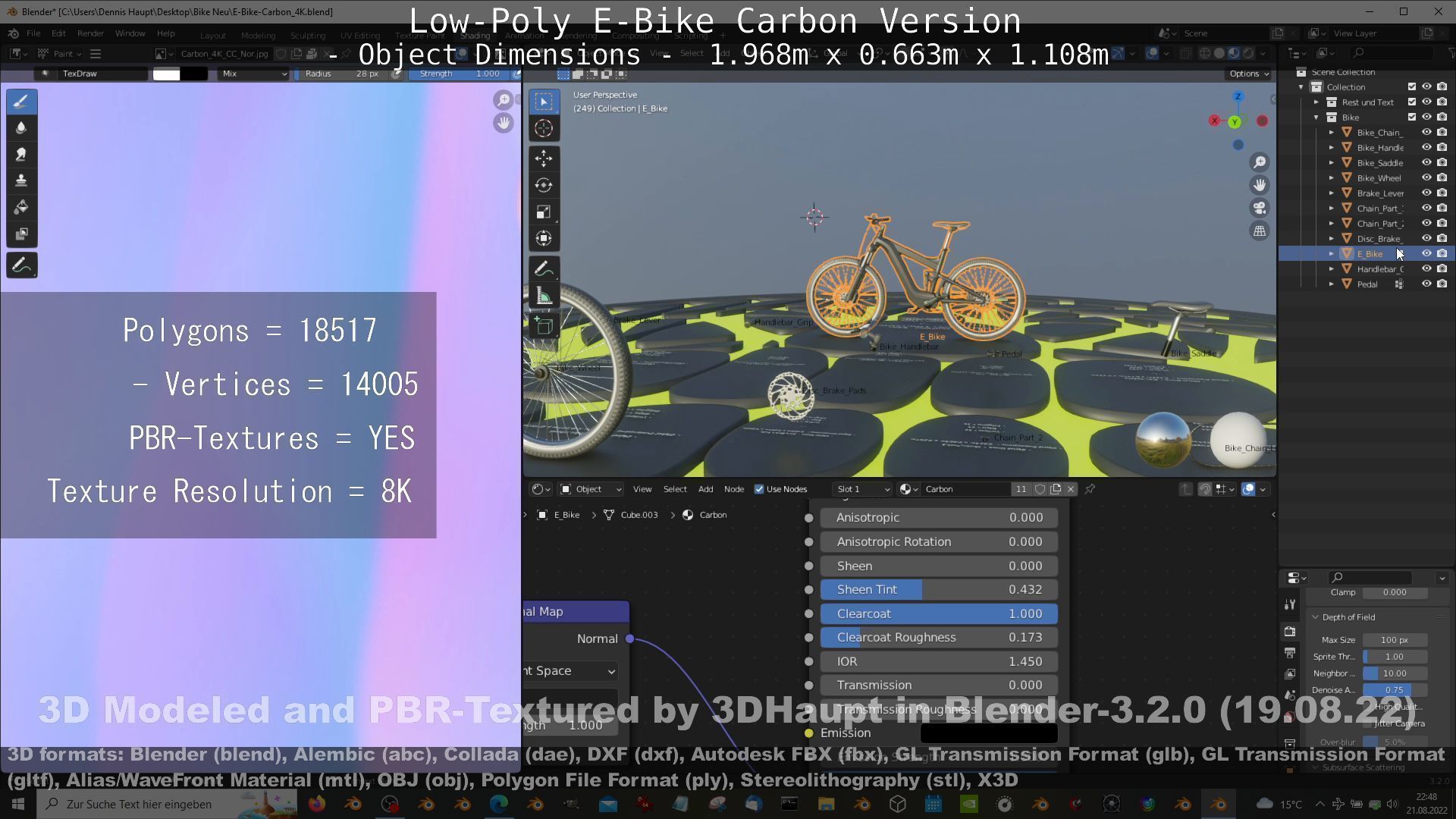The width and height of the screenshot is (1456, 819).
Task: Open the Render properties tab
Action: click(1290, 631)
